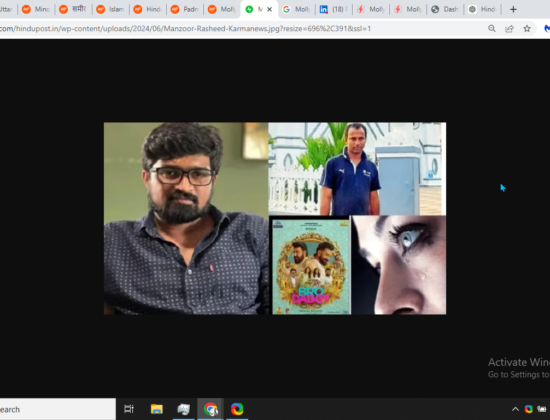Open the 'Padm' browser tab
Viewport: 550px width, 420px height.
185,9
